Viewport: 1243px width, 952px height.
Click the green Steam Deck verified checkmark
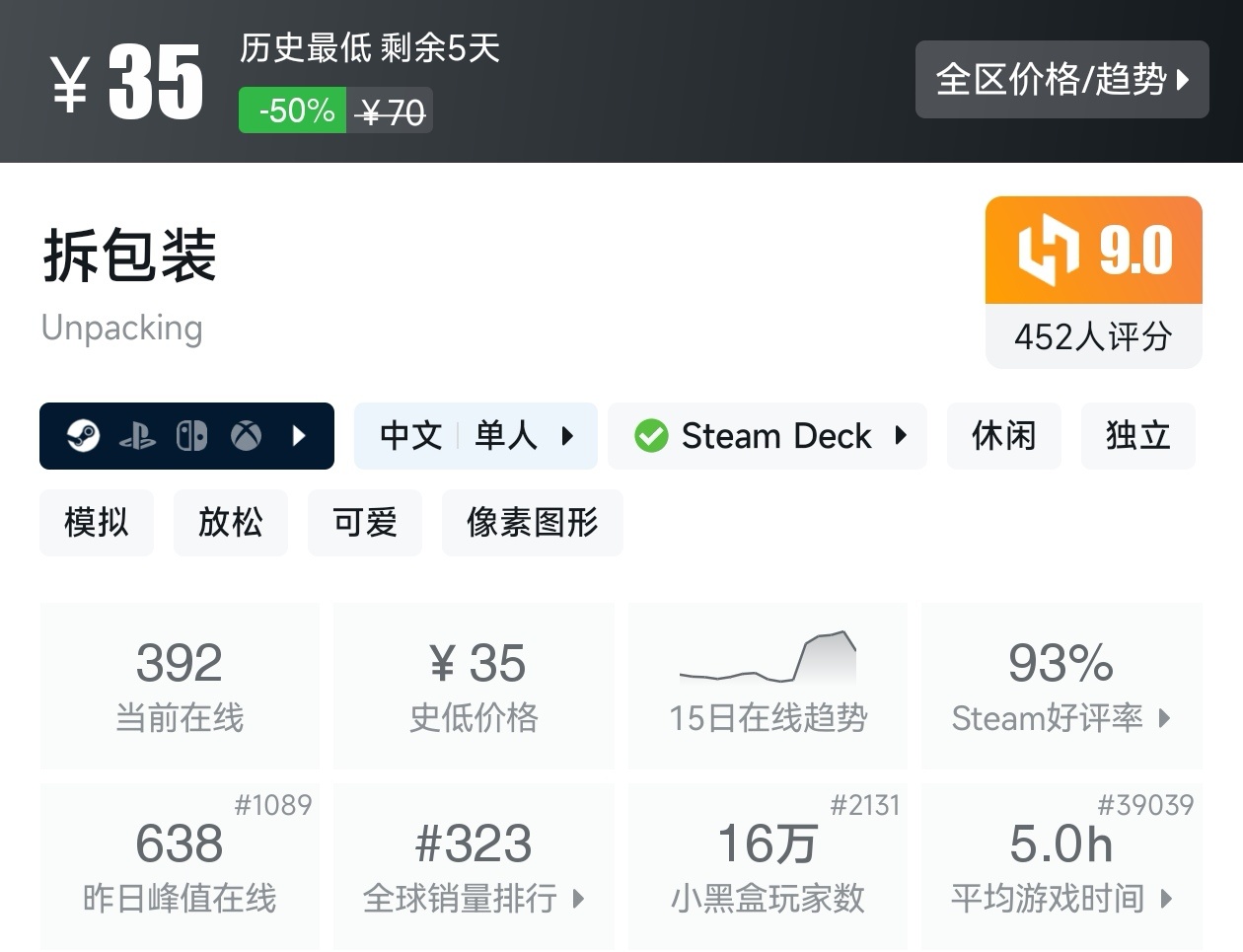pos(652,435)
